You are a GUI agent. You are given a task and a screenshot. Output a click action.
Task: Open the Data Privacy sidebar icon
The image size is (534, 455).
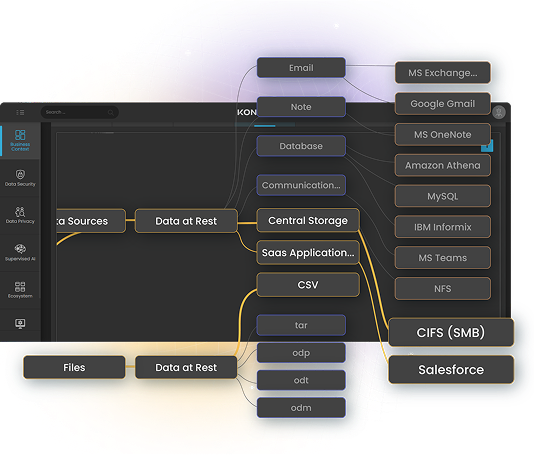20,215
